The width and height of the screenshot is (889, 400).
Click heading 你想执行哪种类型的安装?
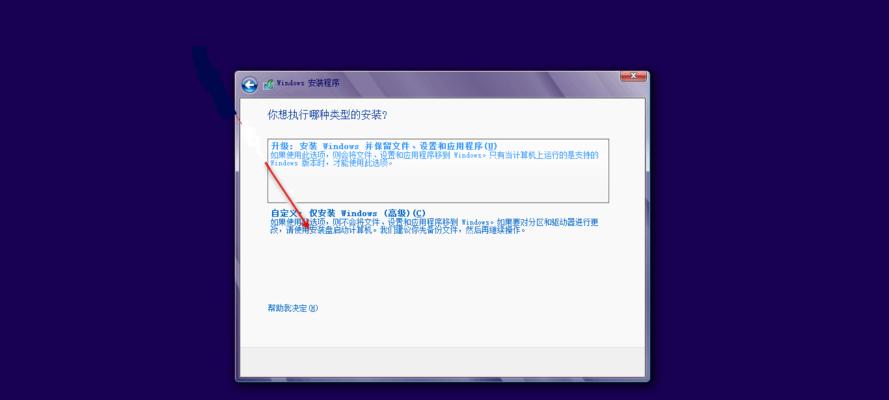(x=327, y=115)
